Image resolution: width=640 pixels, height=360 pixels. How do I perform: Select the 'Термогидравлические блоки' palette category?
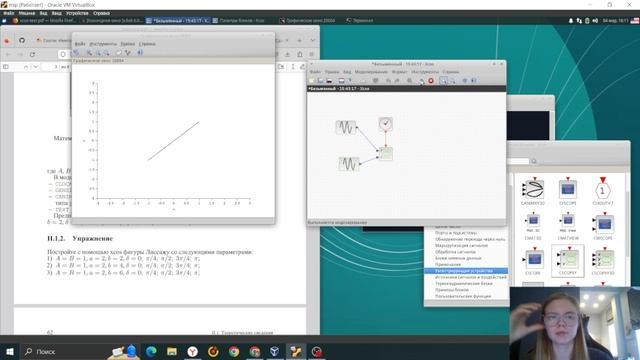click(464, 284)
